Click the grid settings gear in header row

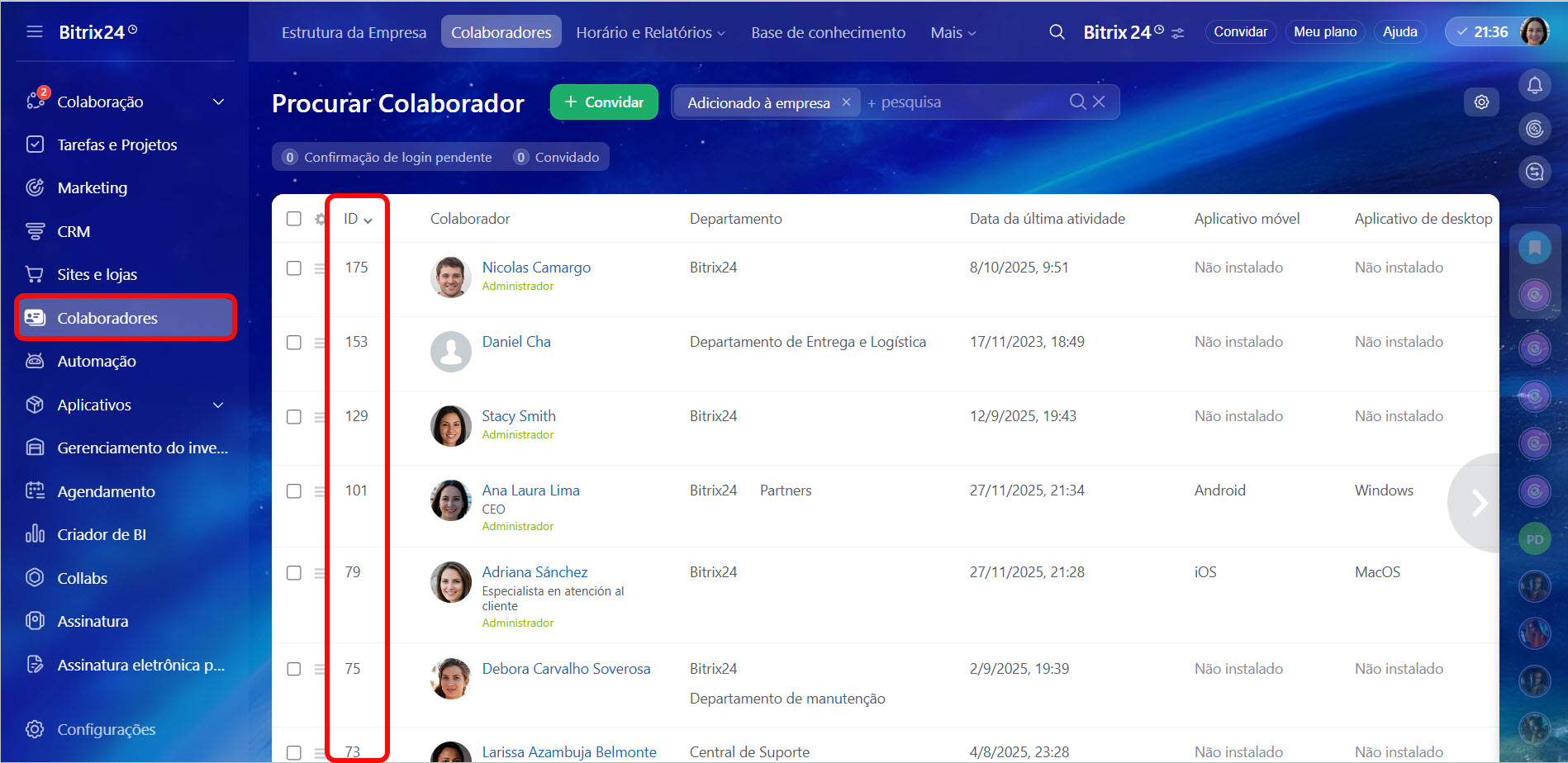[x=321, y=219]
